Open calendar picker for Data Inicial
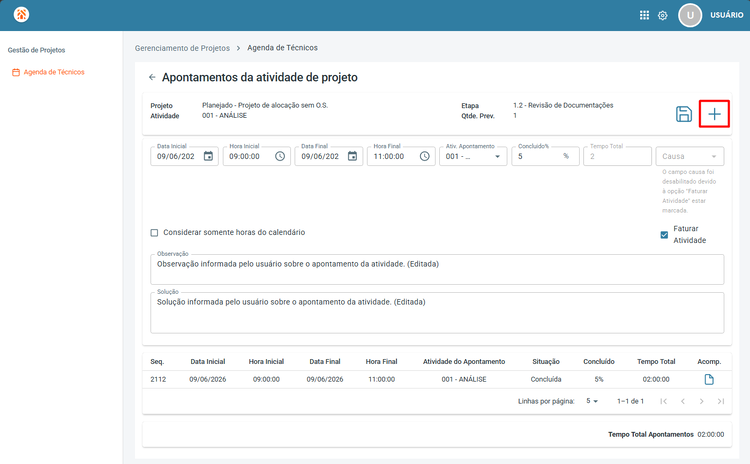This screenshot has width=750, height=464. click(208, 156)
